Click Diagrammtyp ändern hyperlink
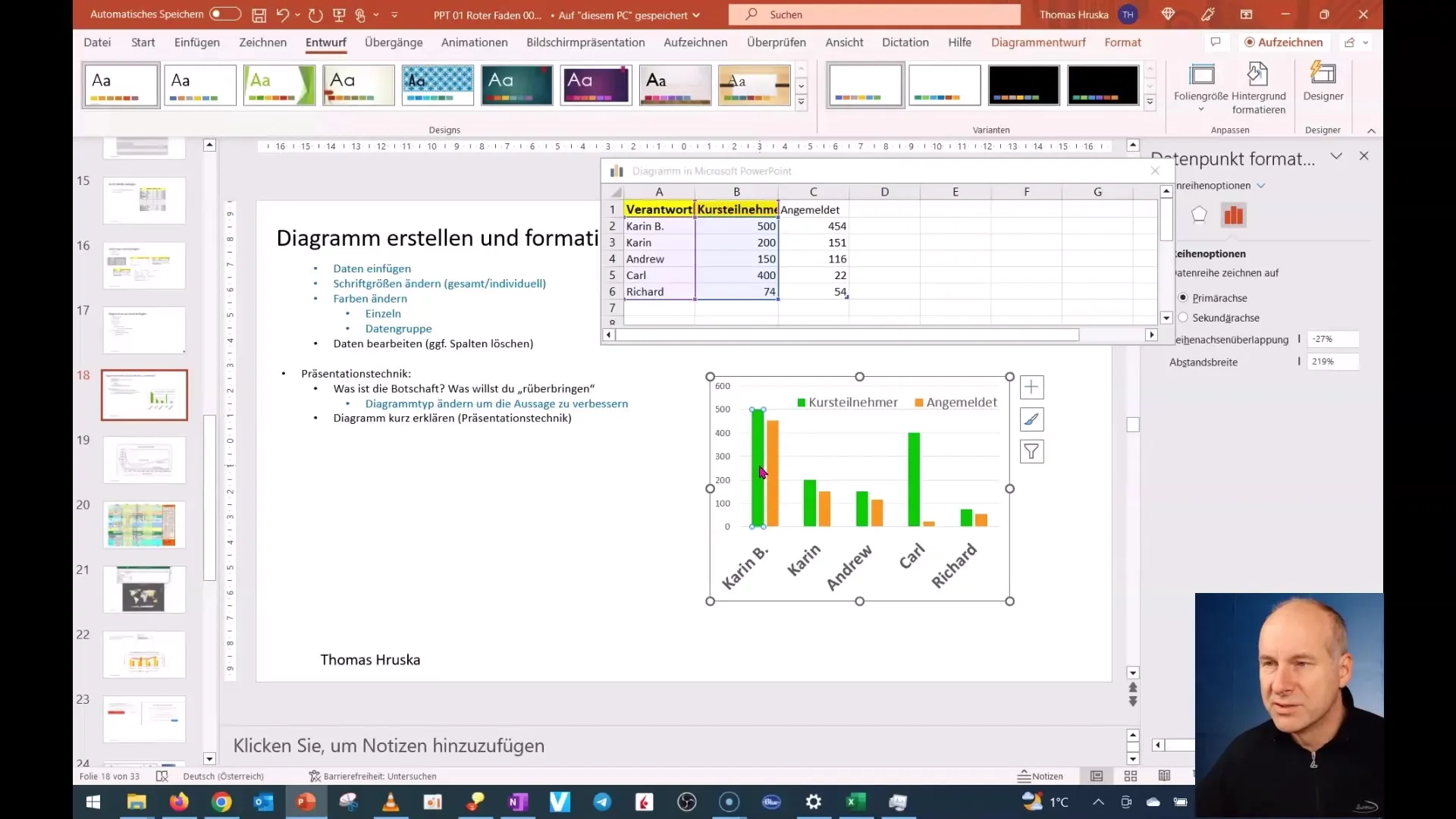The height and width of the screenshot is (819, 1456). 497,403
